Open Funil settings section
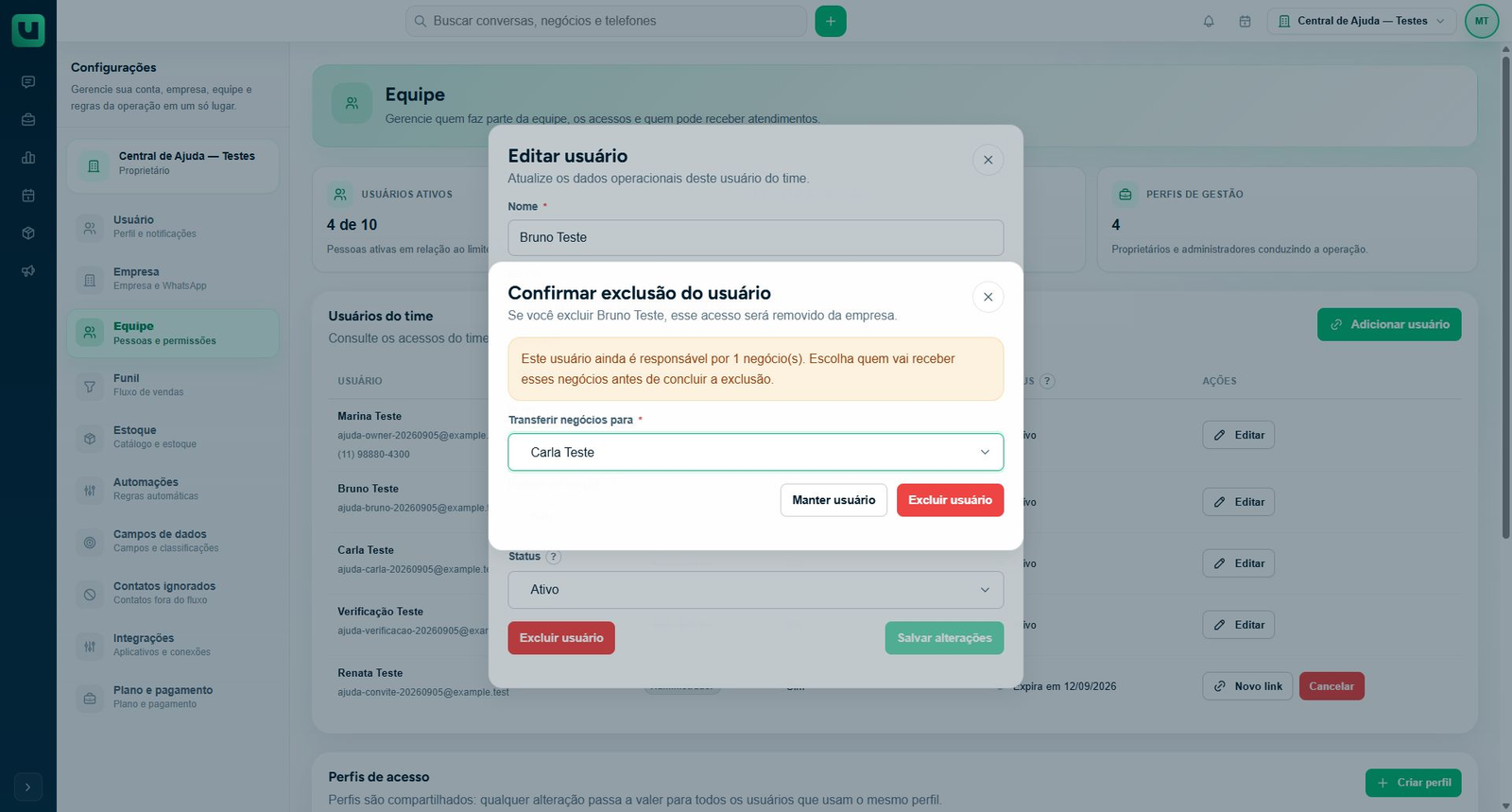1512x812 pixels. click(x=173, y=385)
